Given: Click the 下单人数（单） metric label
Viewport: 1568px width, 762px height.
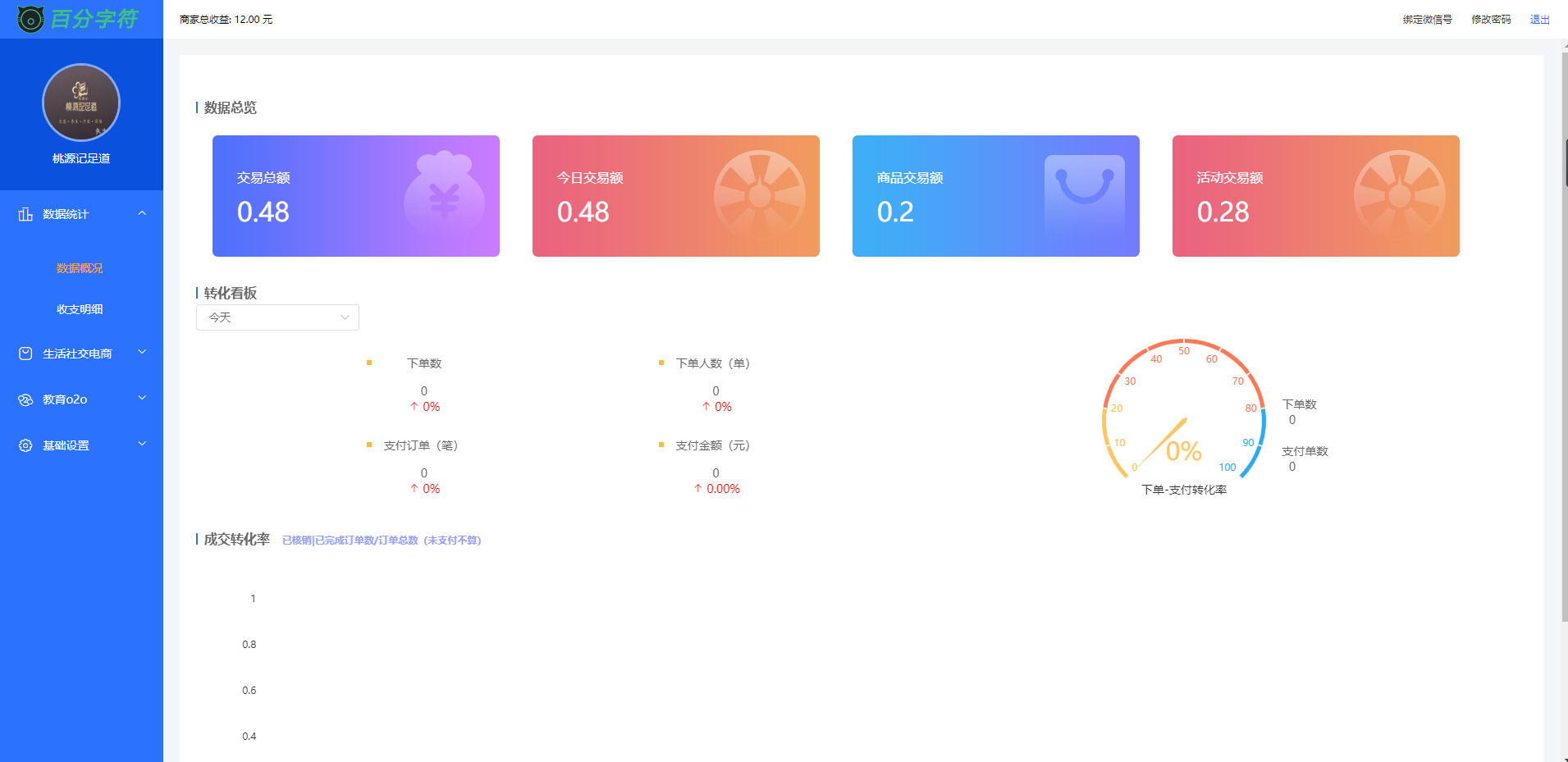Looking at the screenshot, I should (713, 363).
